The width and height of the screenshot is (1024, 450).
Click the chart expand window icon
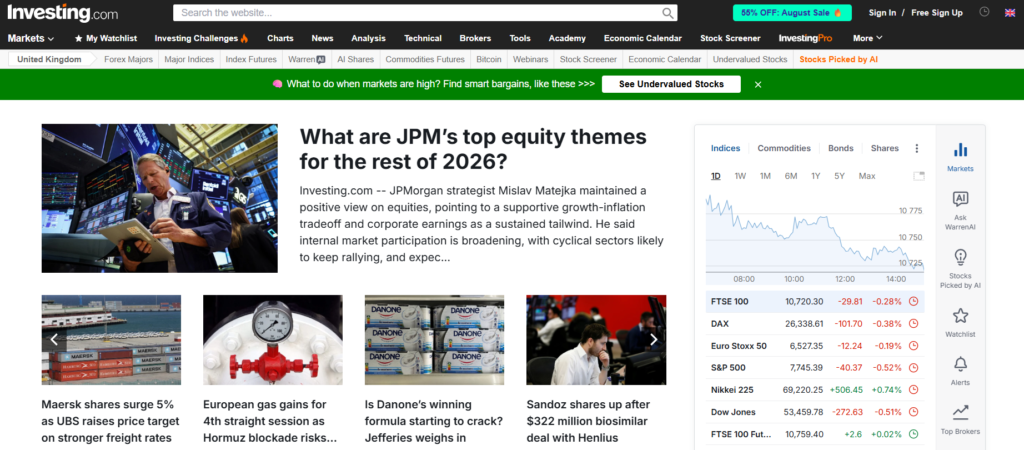coord(919,176)
